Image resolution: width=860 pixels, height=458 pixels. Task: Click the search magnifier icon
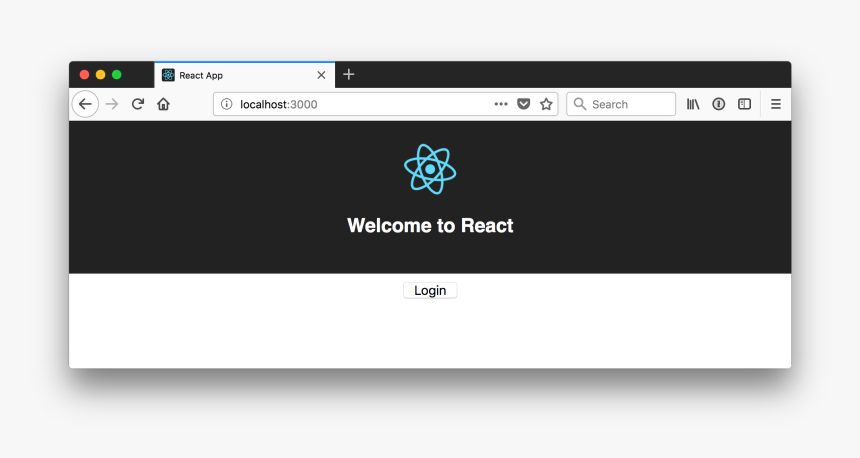[x=580, y=104]
